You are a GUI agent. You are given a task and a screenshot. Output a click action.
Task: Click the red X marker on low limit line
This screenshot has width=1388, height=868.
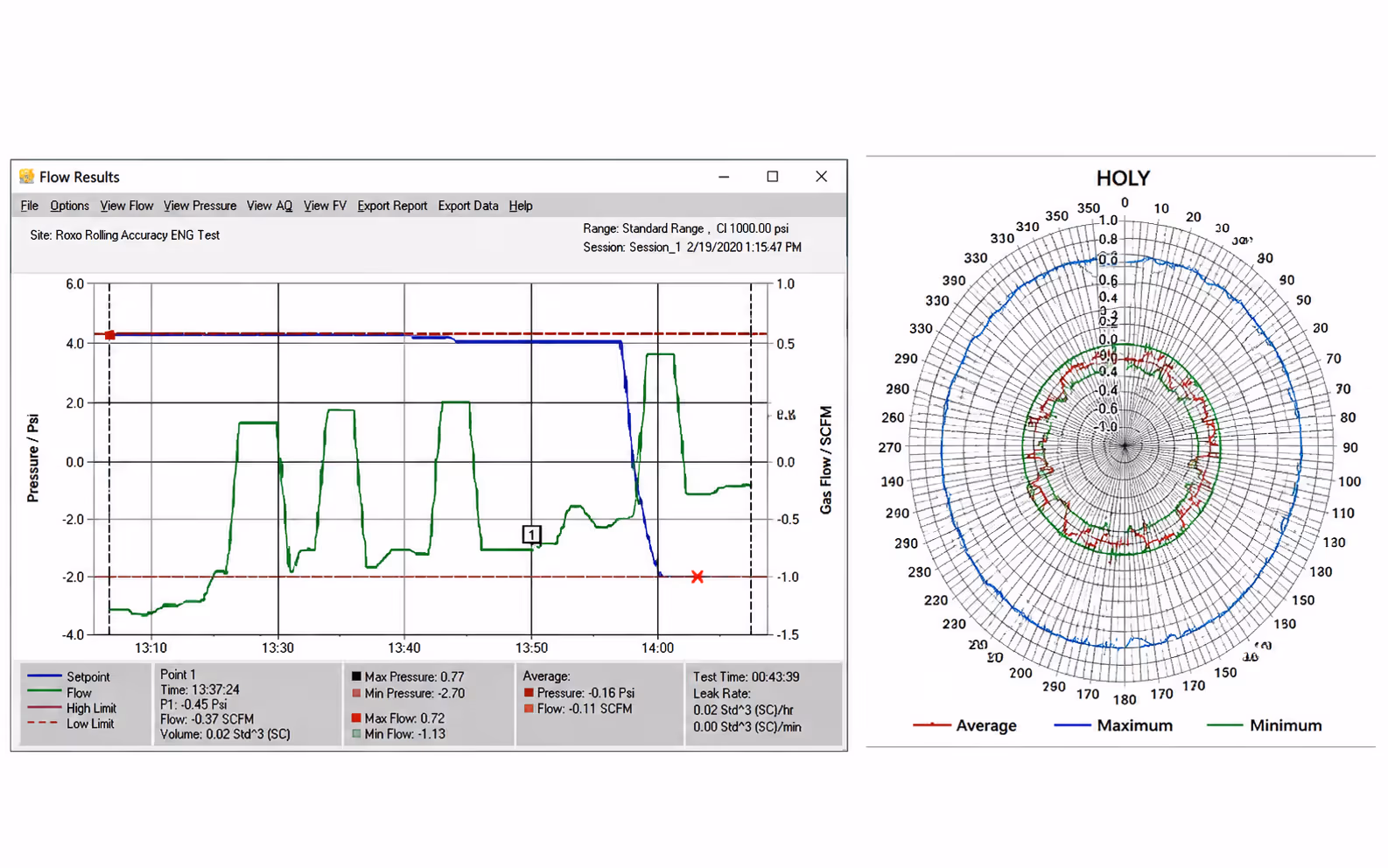tap(698, 577)
